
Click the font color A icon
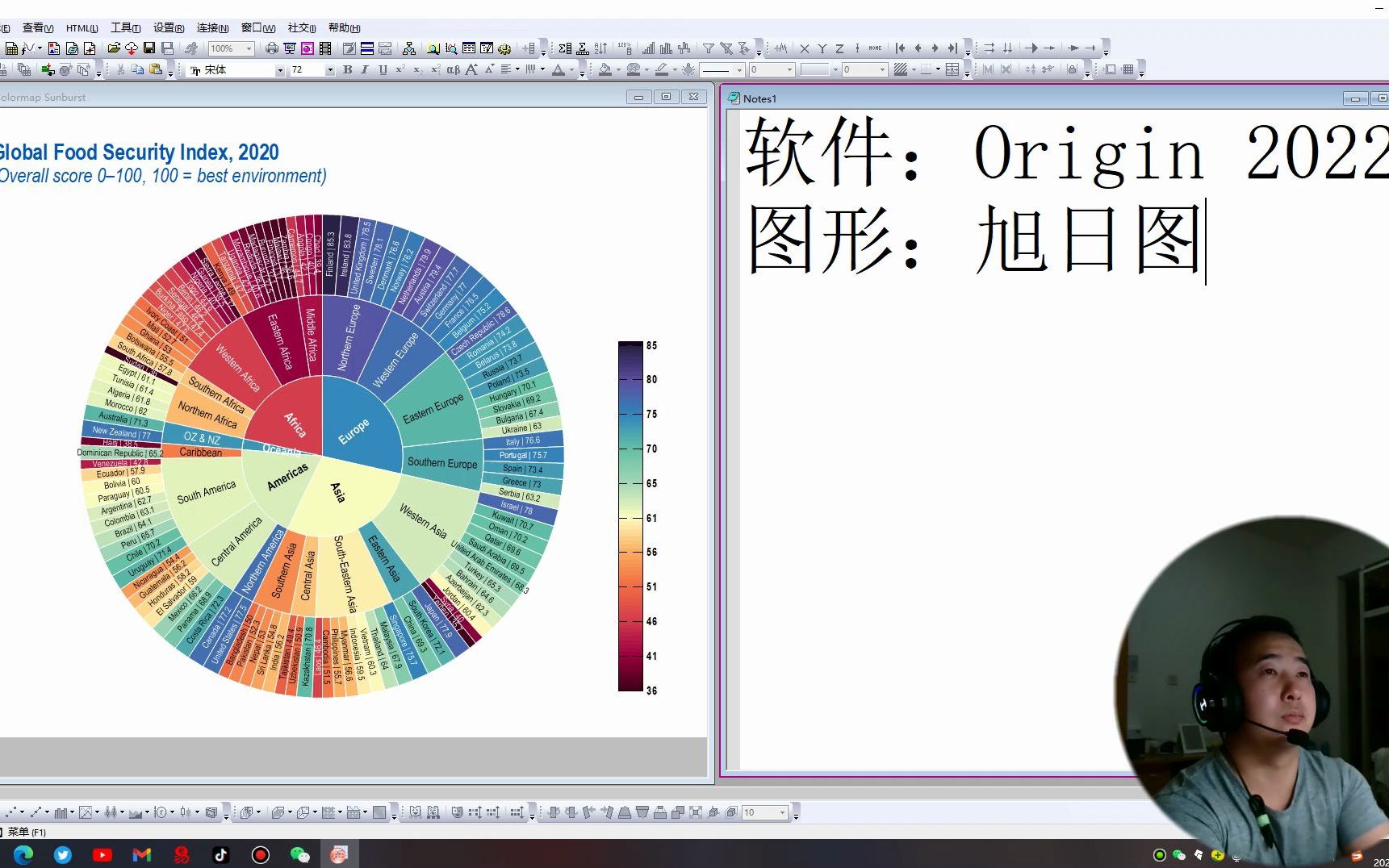pos(559,70)
